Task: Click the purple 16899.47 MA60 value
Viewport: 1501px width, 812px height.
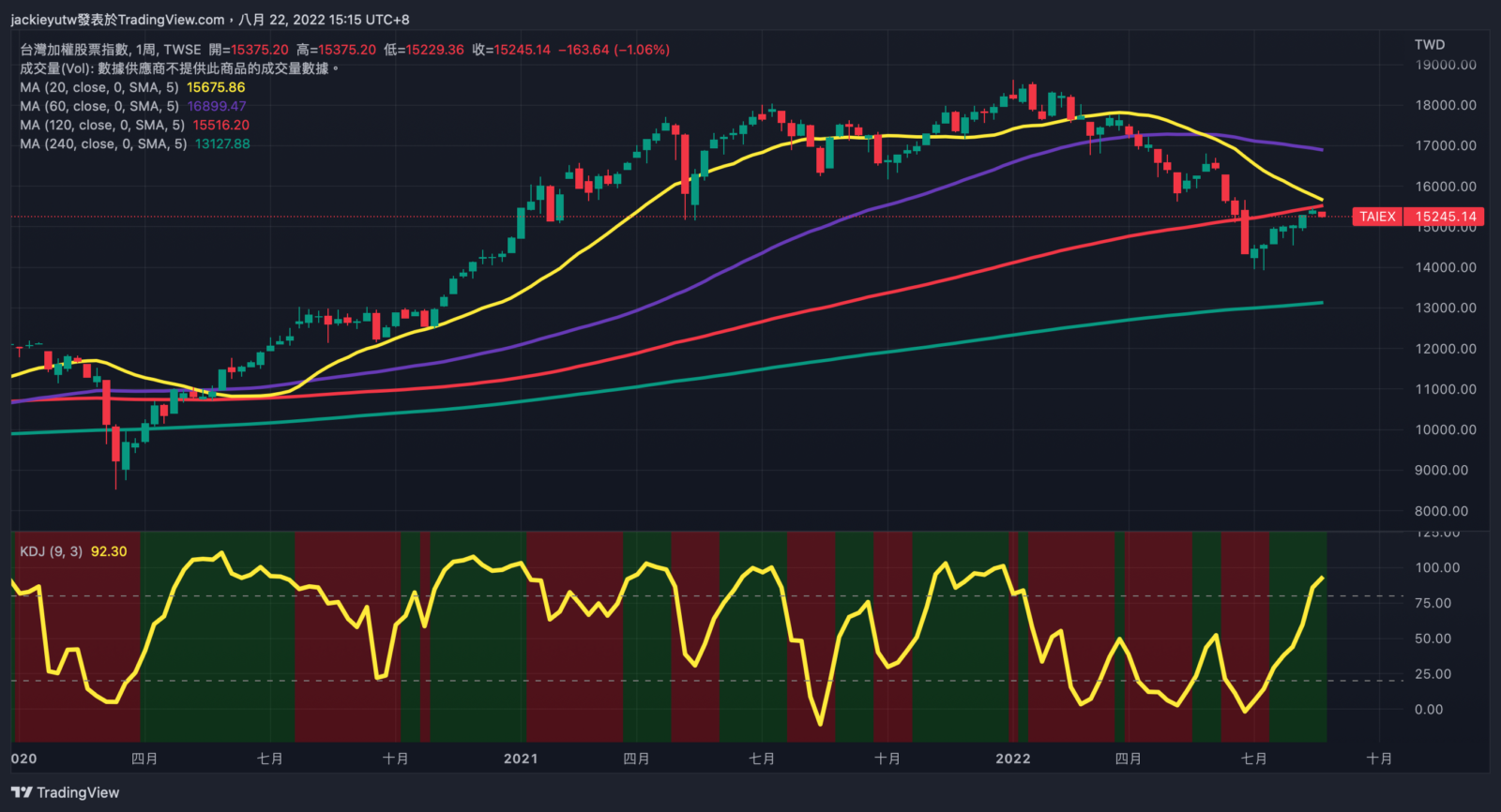Action: pos(217,106)
